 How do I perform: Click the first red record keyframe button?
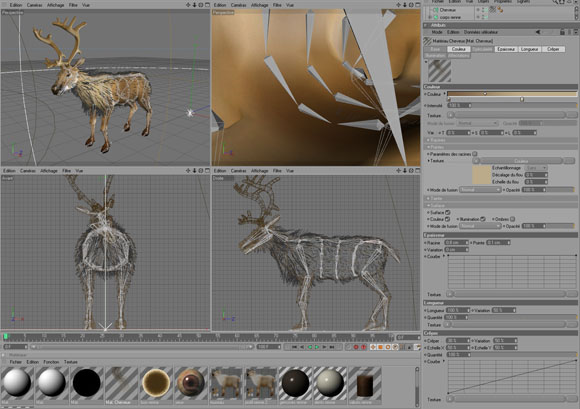[x=356, y=347]
